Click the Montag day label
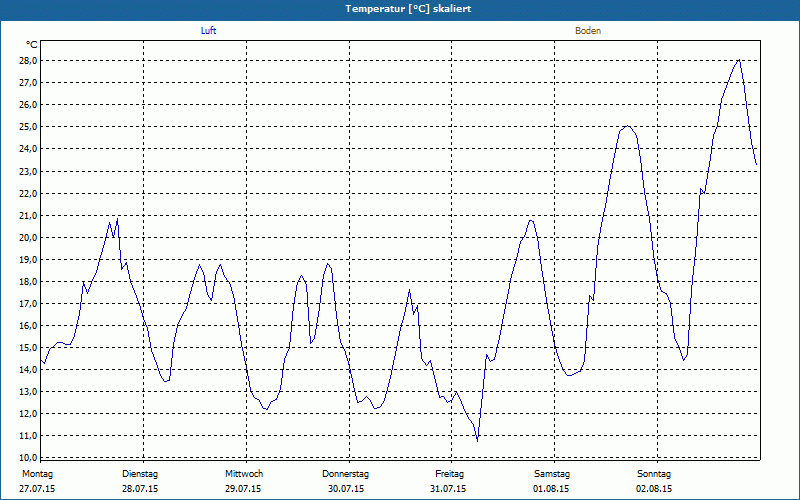This screenshot has height=500, width=800. pos(37,474)
